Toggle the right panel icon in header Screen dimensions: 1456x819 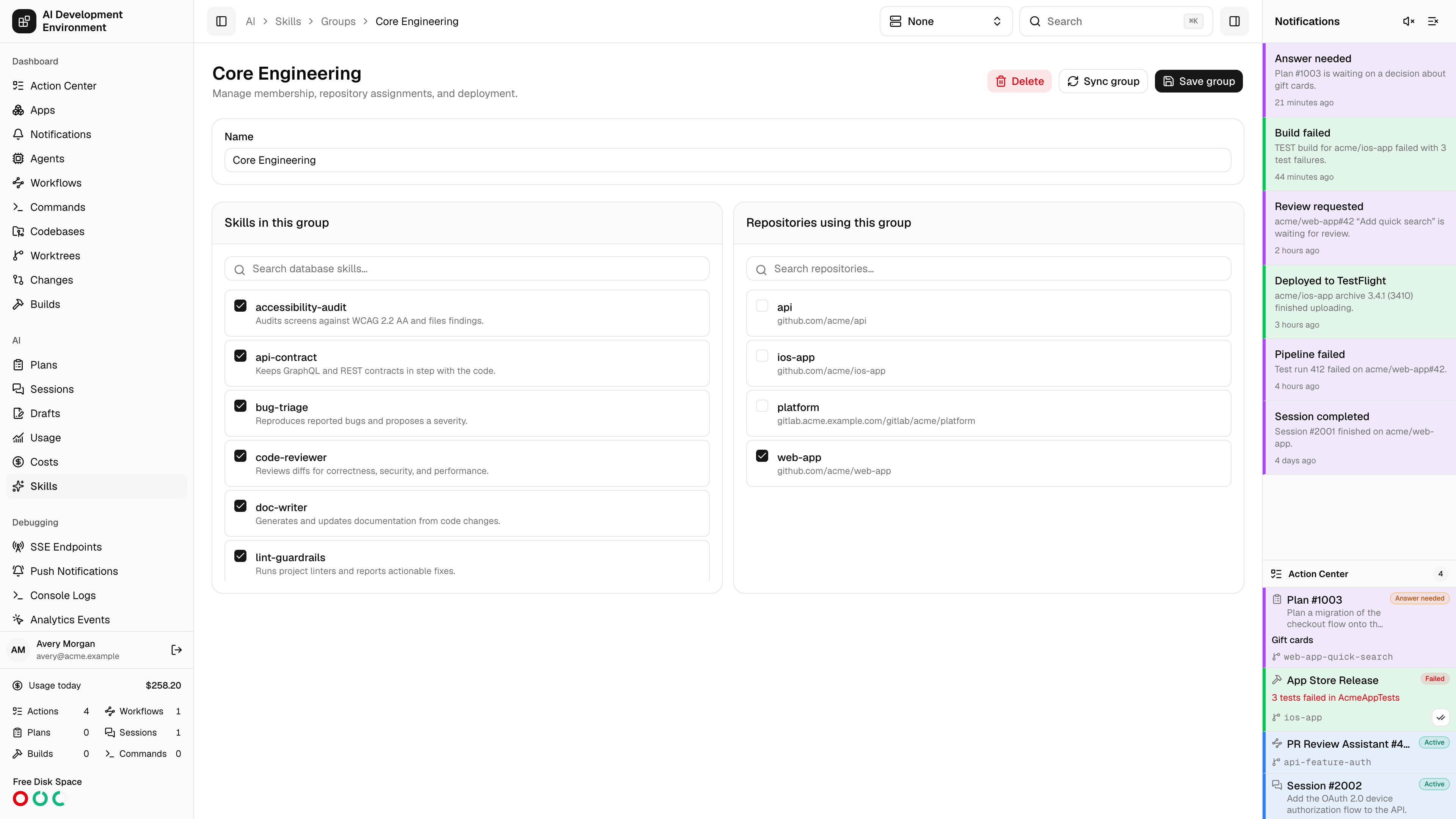(1235, 22)
